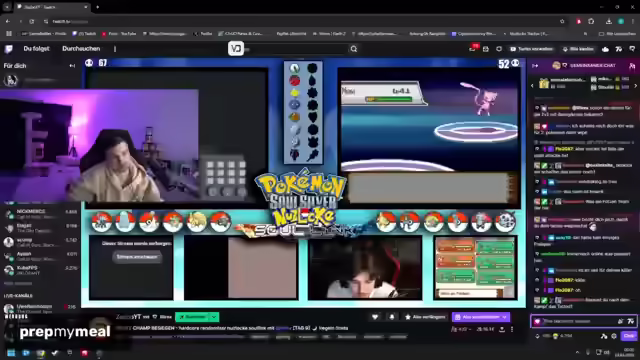The height and width of the screenshot is (360, 640).
Task: Click the hidden-stream show button in bottom panel
Action: (137, 257)
